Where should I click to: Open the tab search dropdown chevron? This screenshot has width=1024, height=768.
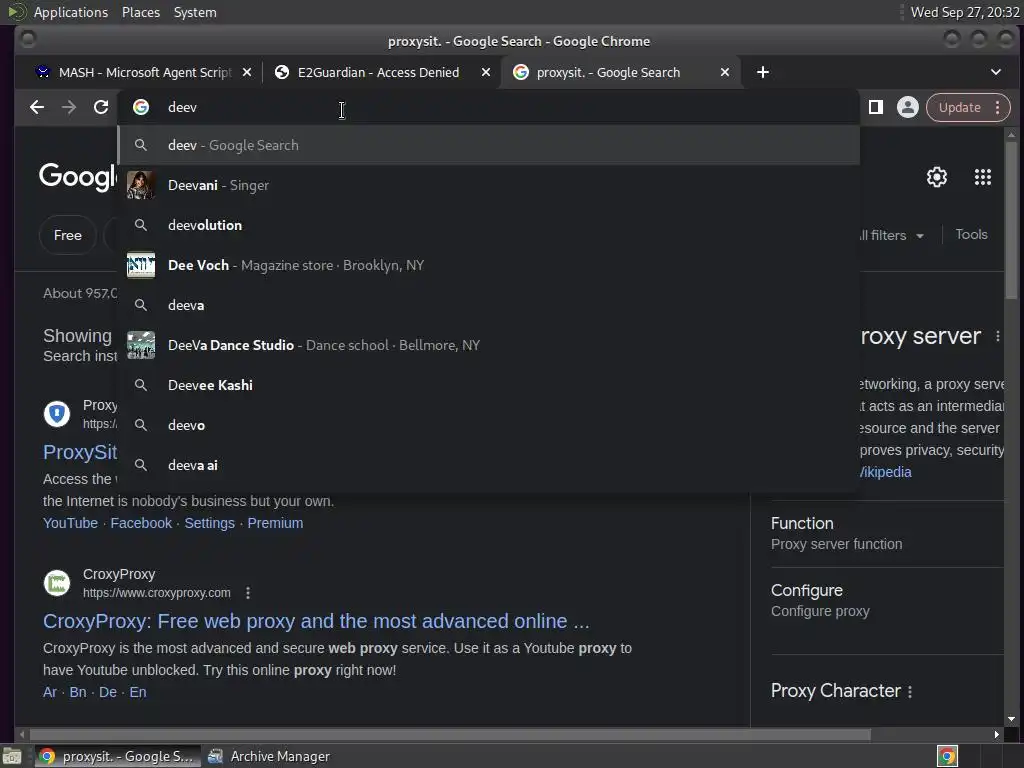coord(996,72)
